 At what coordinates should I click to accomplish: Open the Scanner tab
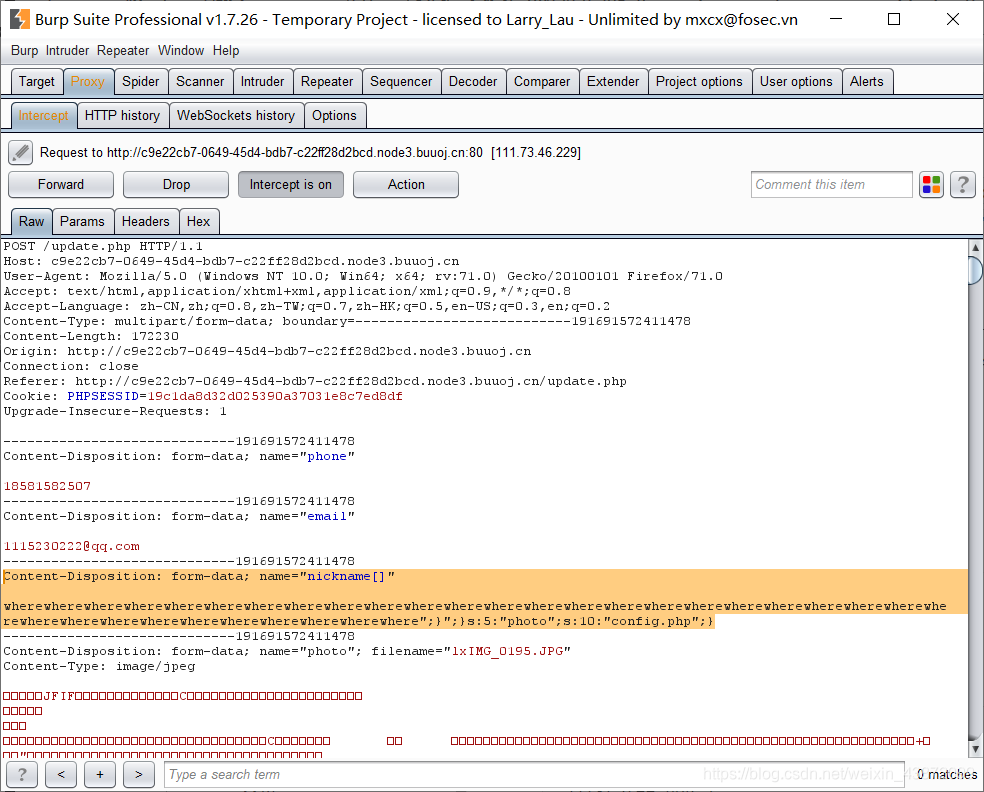coord(200,82)
